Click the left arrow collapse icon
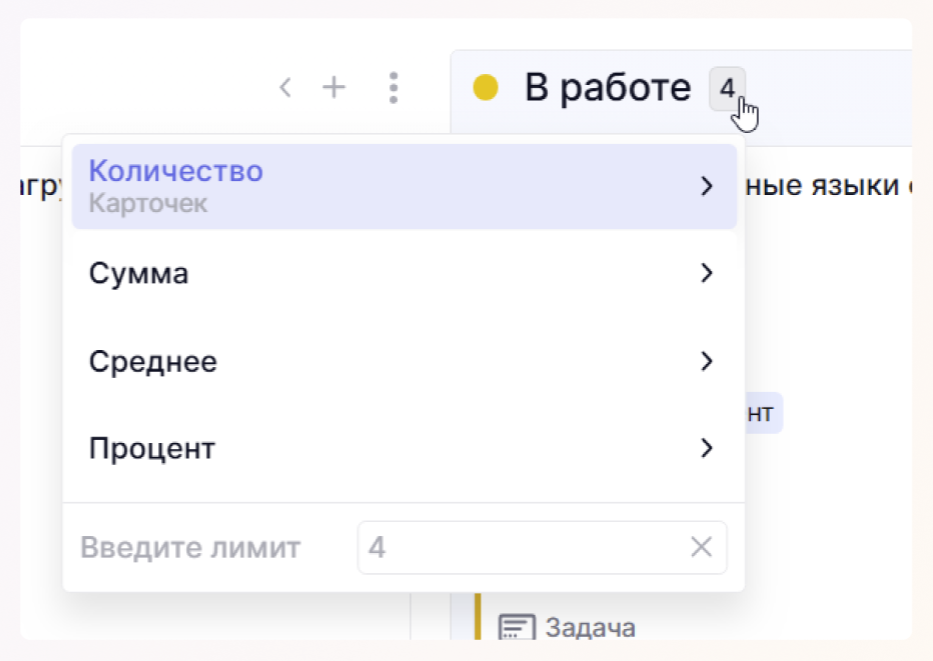The image size is (933, 661). click(x=286, y=88)
